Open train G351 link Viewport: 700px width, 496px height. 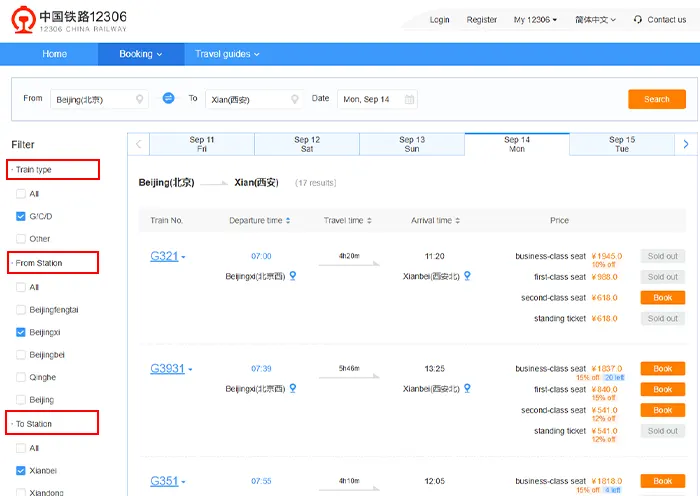164,481
